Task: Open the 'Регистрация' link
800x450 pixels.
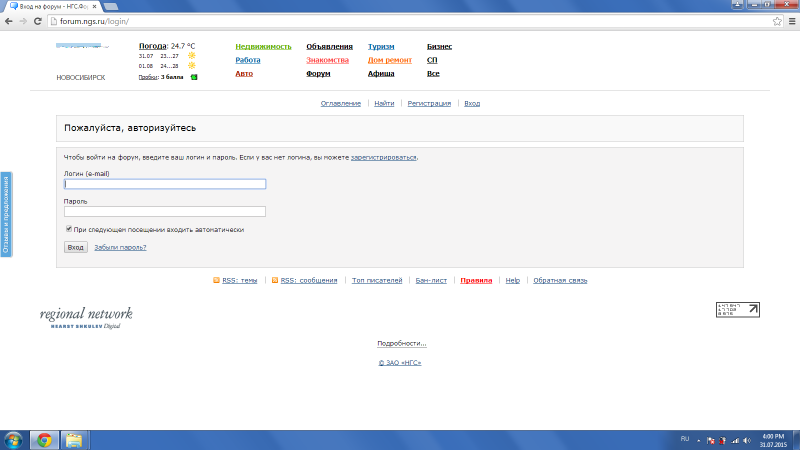Action: [x=429, y=103]
